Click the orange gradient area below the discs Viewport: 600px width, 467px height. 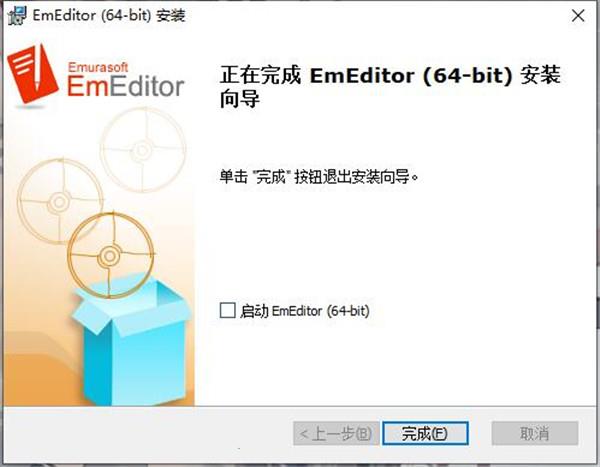38,345
